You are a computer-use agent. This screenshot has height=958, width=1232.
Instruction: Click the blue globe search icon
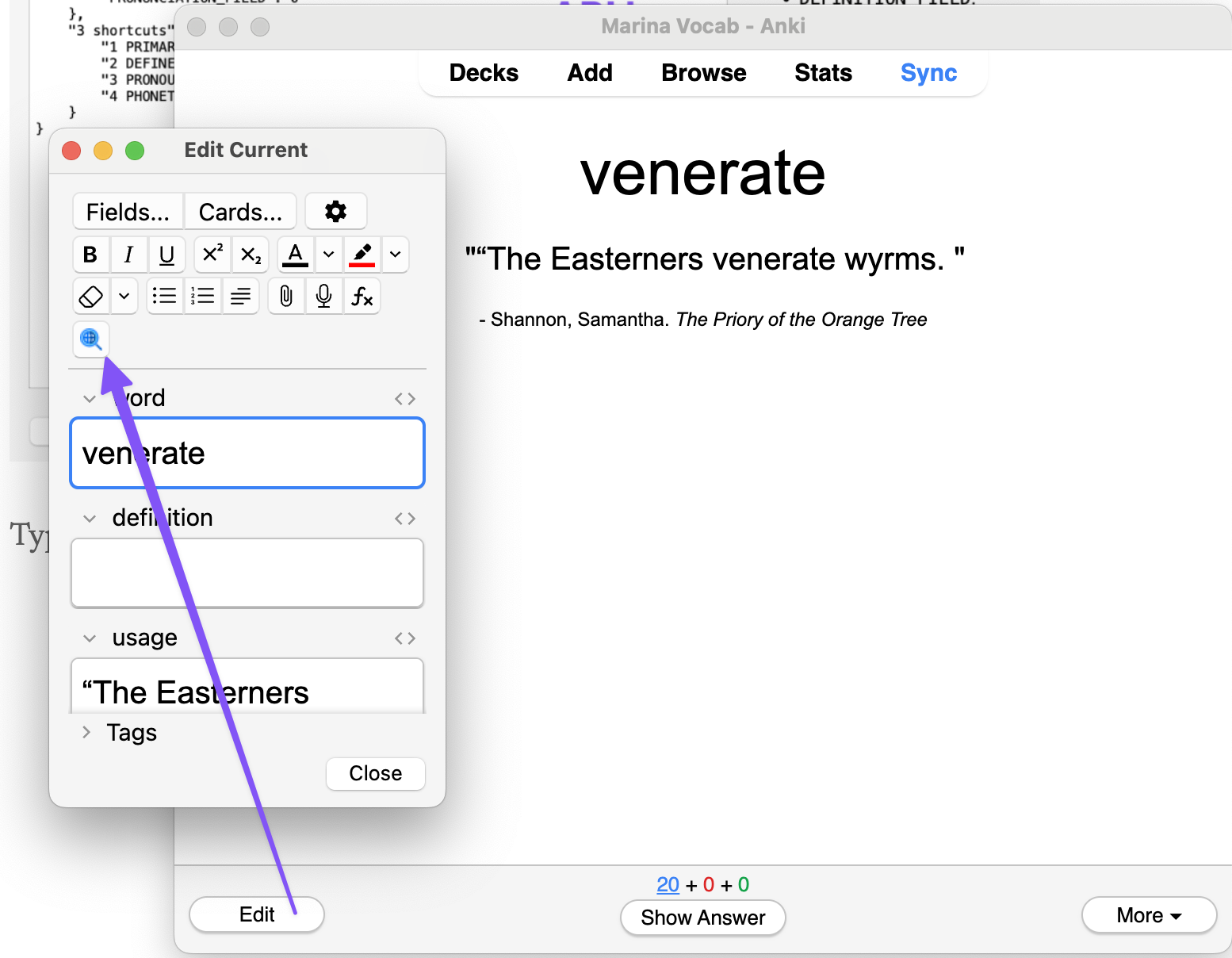point(91,339)
